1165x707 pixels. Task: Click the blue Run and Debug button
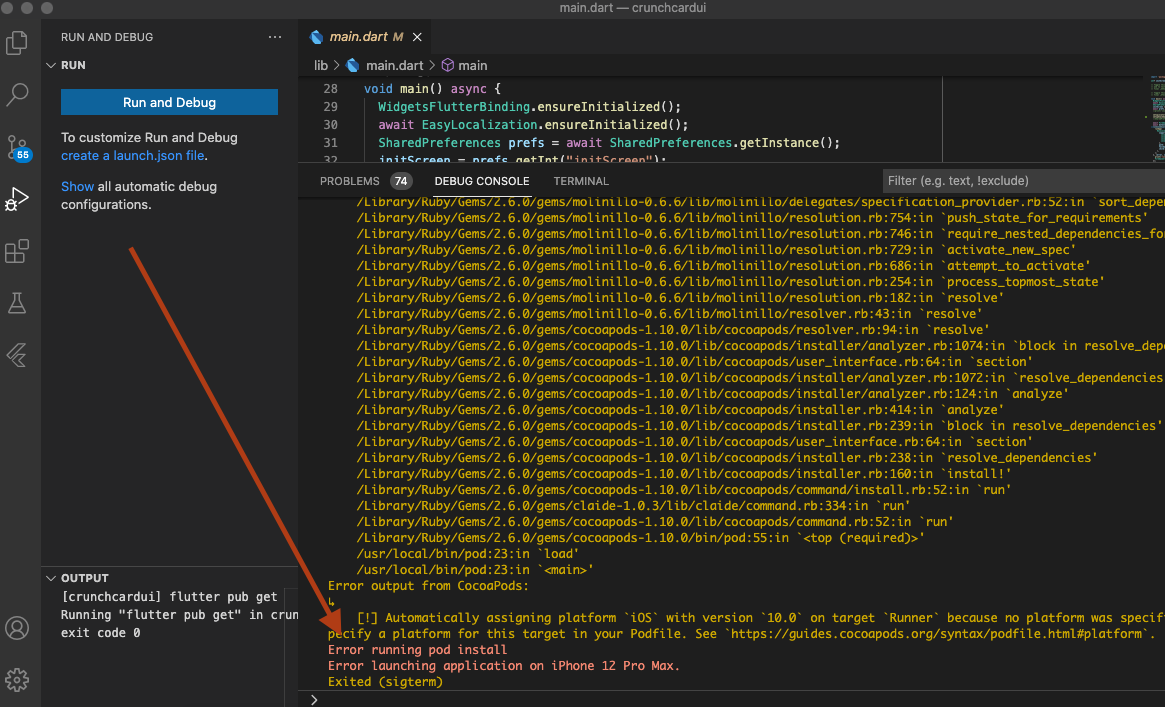[169, 102]
